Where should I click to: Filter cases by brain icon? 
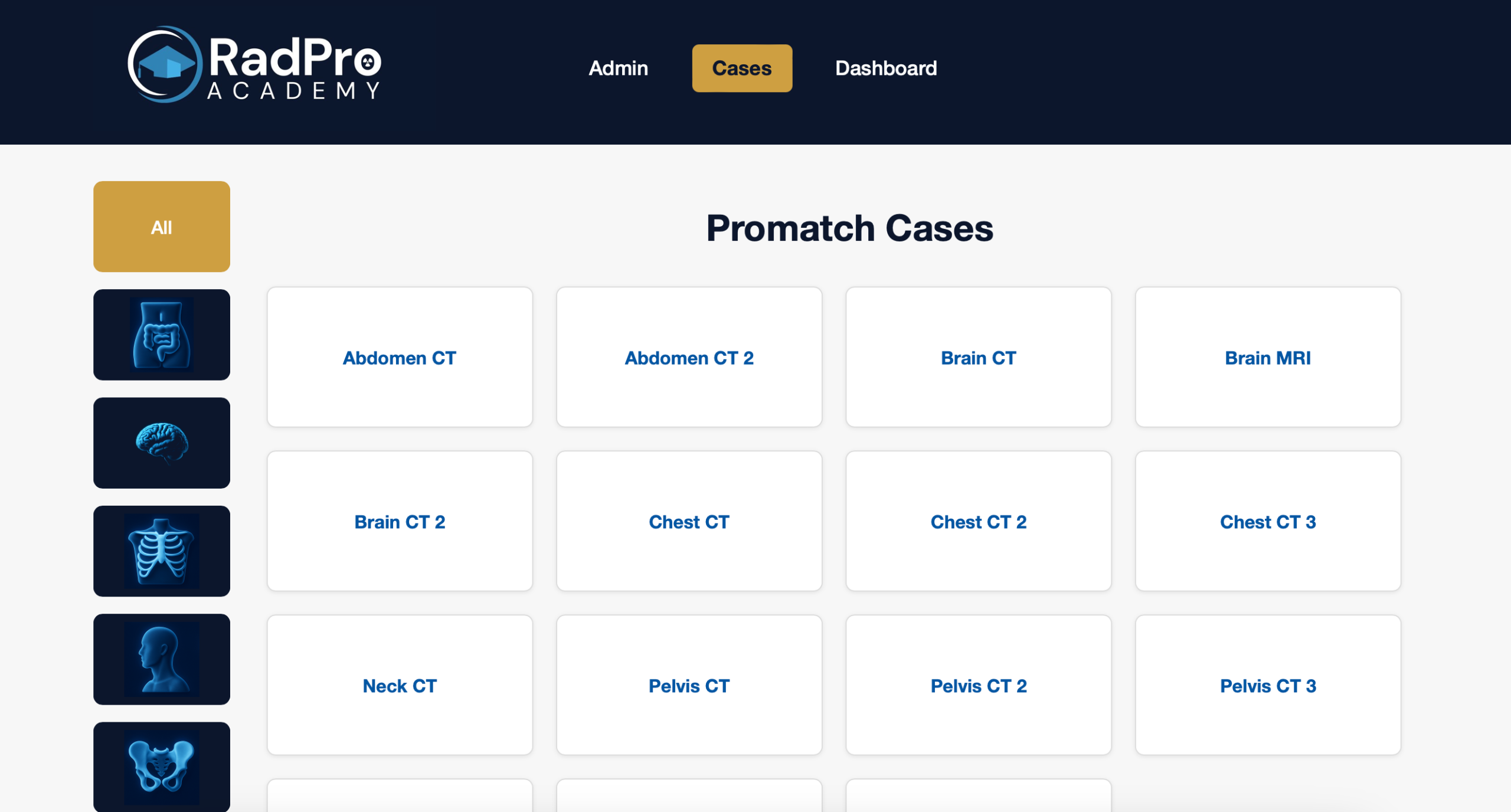click(161, 443)
